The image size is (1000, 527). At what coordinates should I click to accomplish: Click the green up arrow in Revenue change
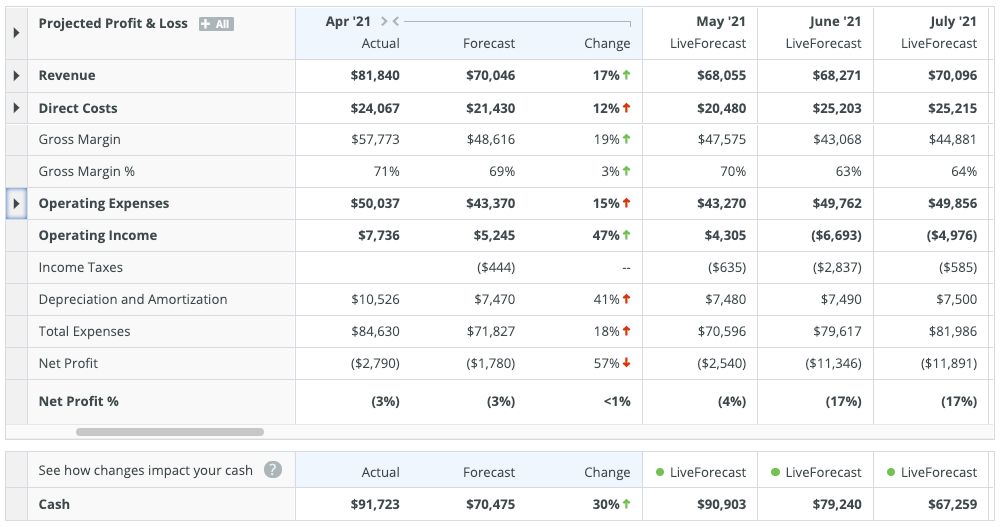627,76
